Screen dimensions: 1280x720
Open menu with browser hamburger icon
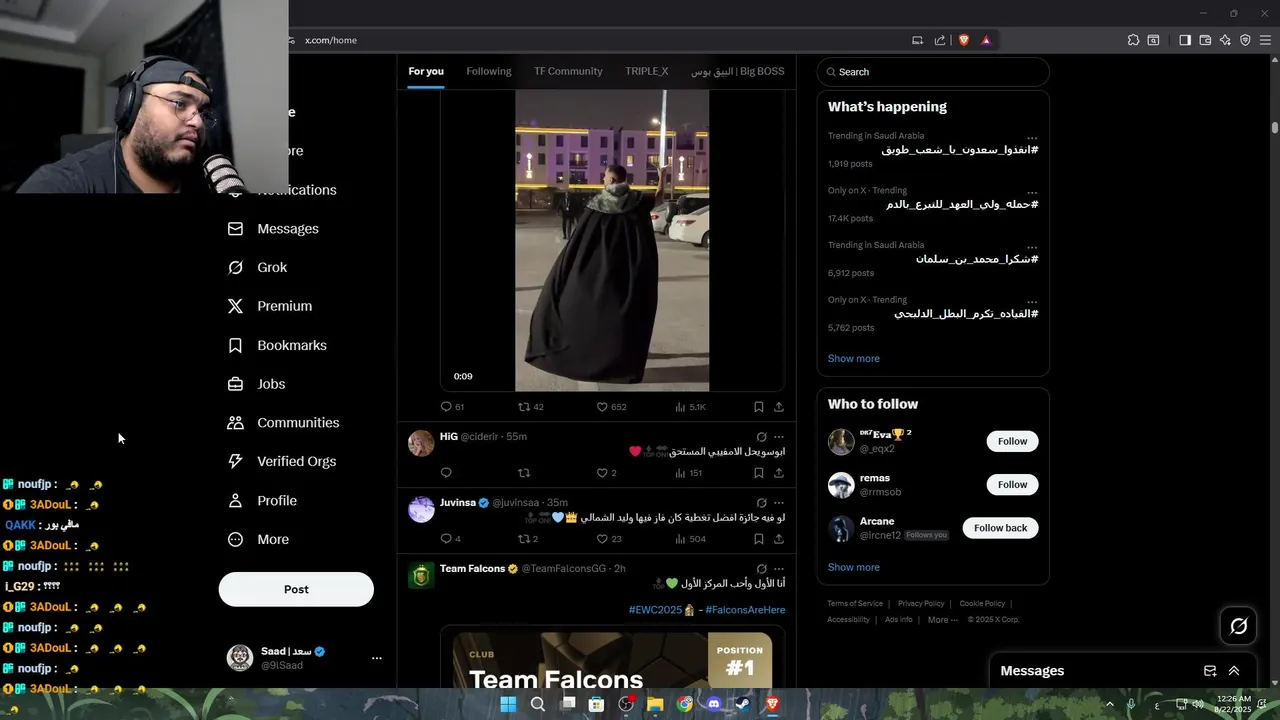[x=1265, y=40]
